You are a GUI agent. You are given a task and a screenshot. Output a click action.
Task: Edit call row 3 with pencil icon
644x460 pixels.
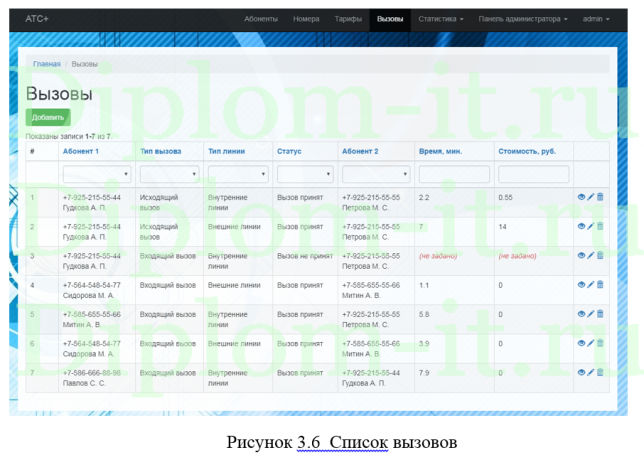591,255
